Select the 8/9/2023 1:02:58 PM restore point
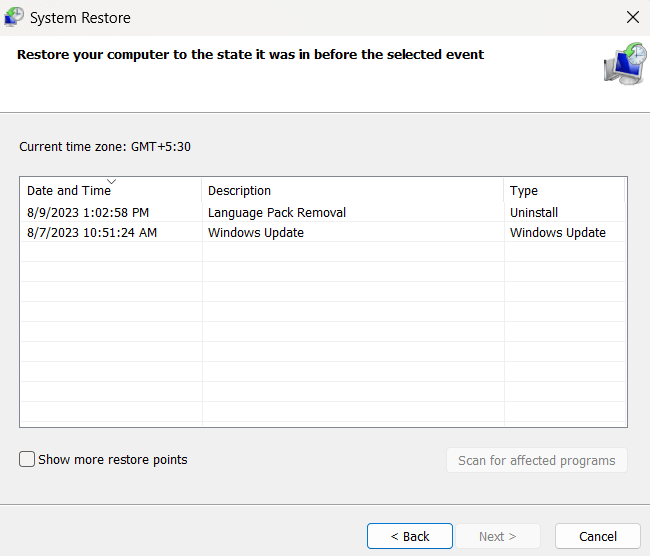Screen dimensions: 650x556 point(323,212)
